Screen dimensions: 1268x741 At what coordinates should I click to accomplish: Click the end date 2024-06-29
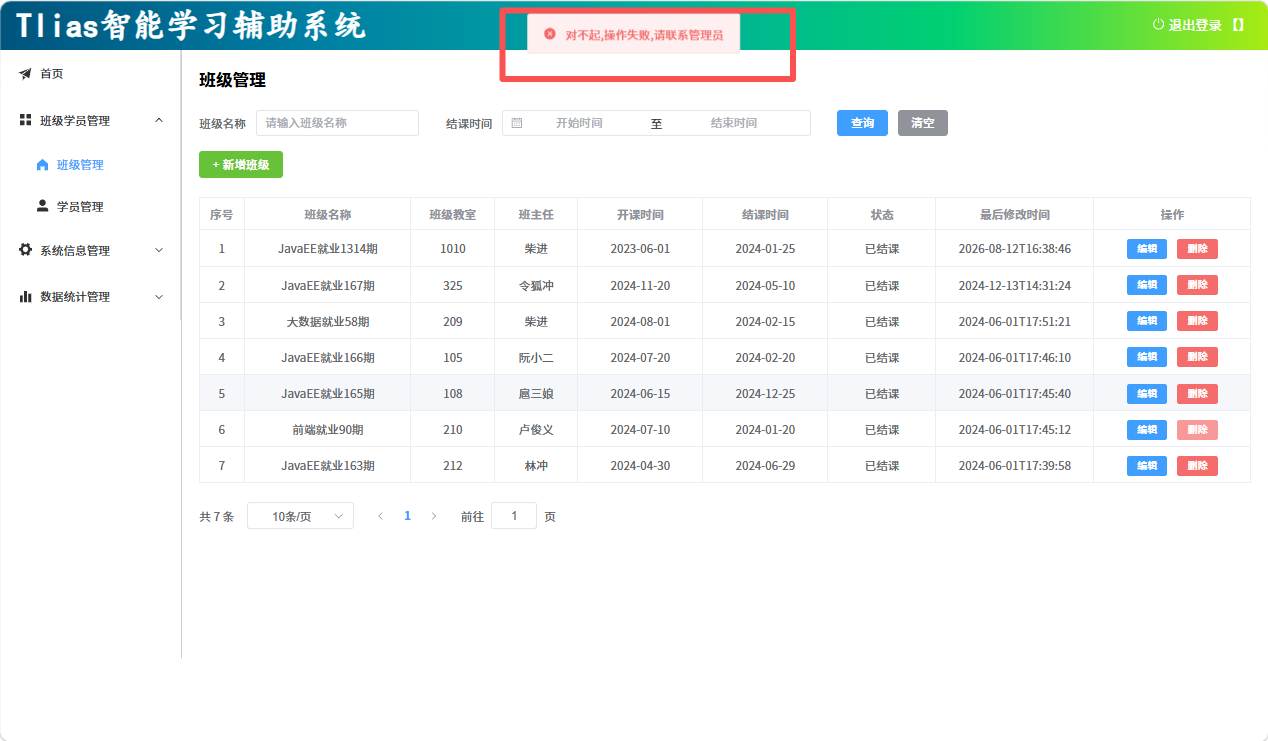click(x=765, y=466)
